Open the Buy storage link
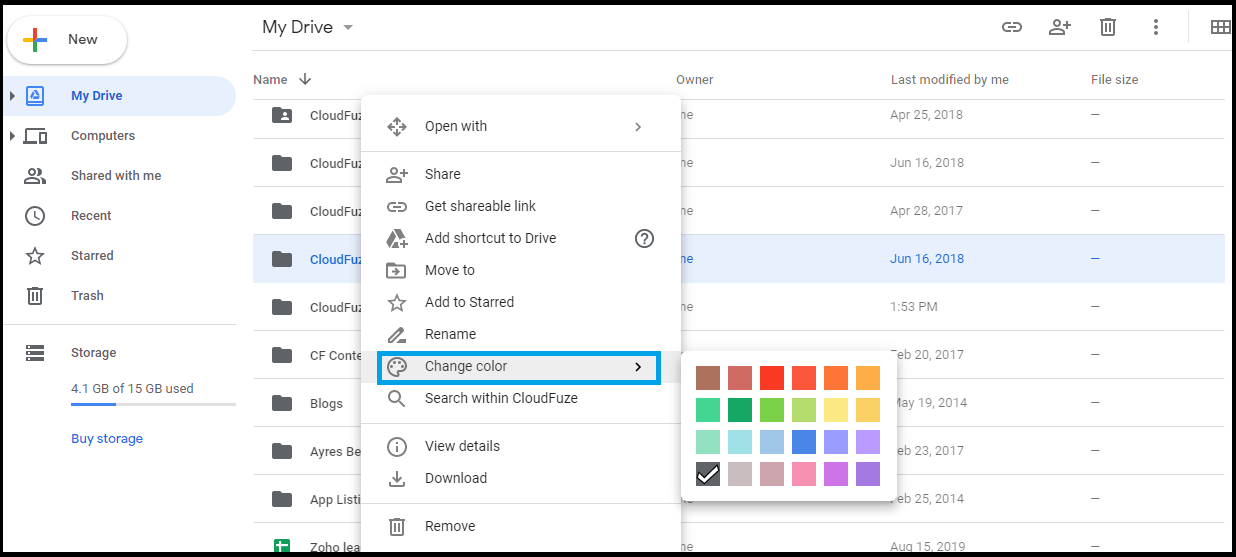This screenshot has width=1236, height=557. [x=107, y=439]
